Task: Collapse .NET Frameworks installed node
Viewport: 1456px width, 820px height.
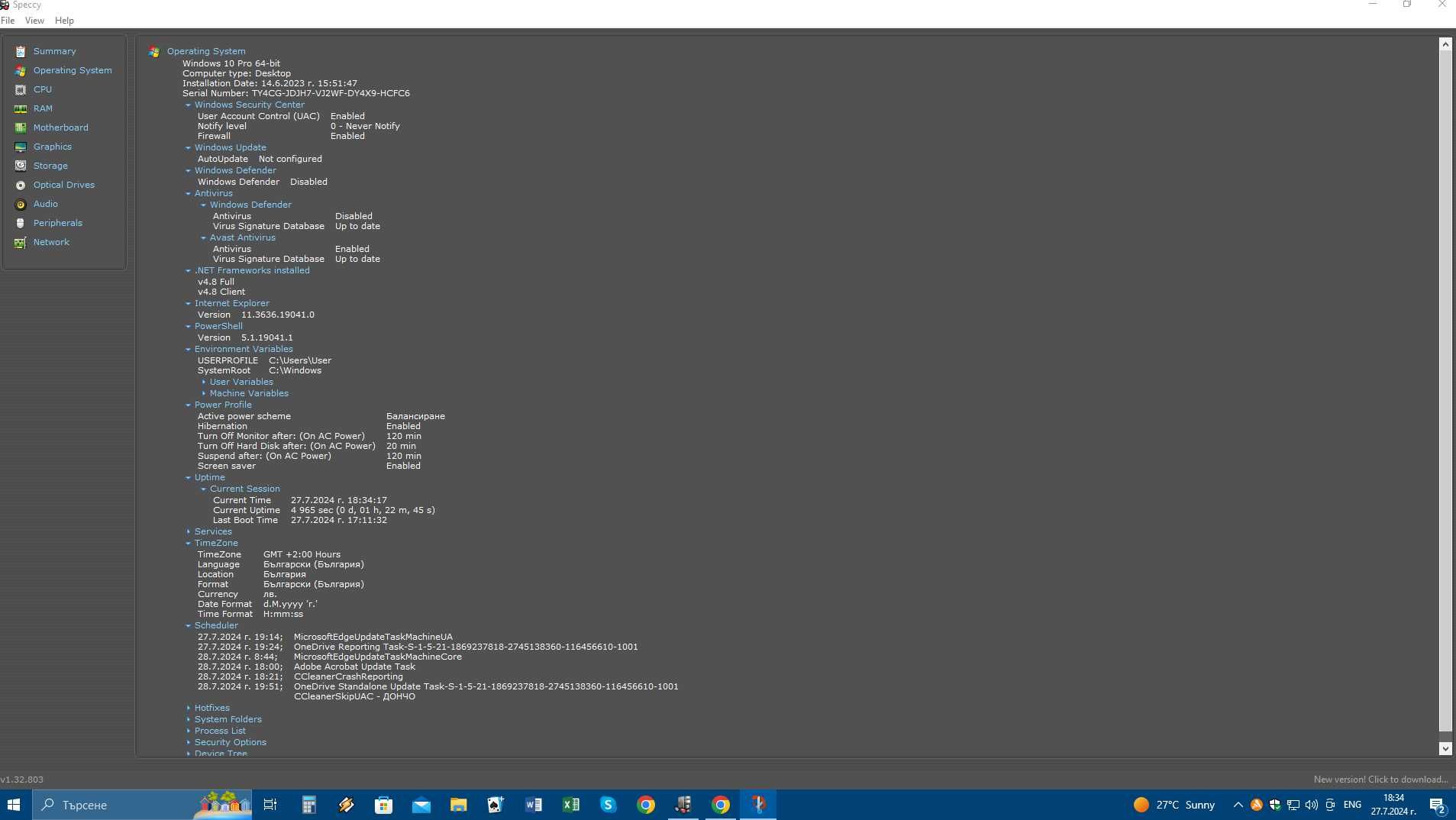Action: [188, 271]
